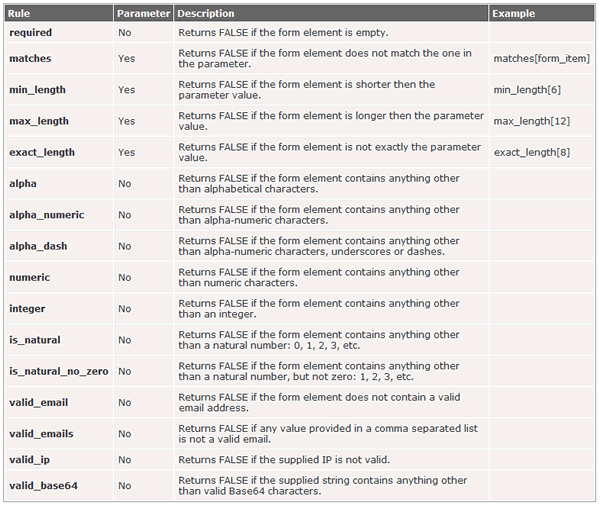Screen dimensions: 600x506
Task: Click the min_length[6] example text
Action: (527, 90)
